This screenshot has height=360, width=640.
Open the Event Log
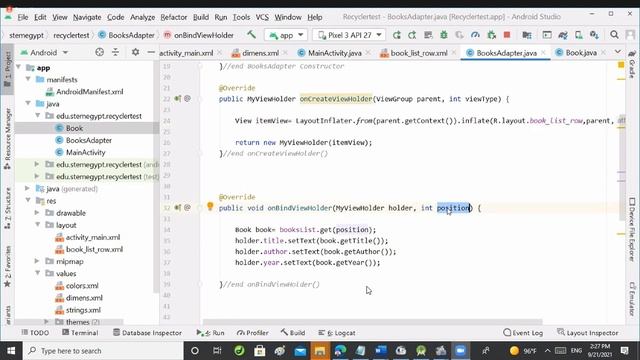click(x=523, y=333)
